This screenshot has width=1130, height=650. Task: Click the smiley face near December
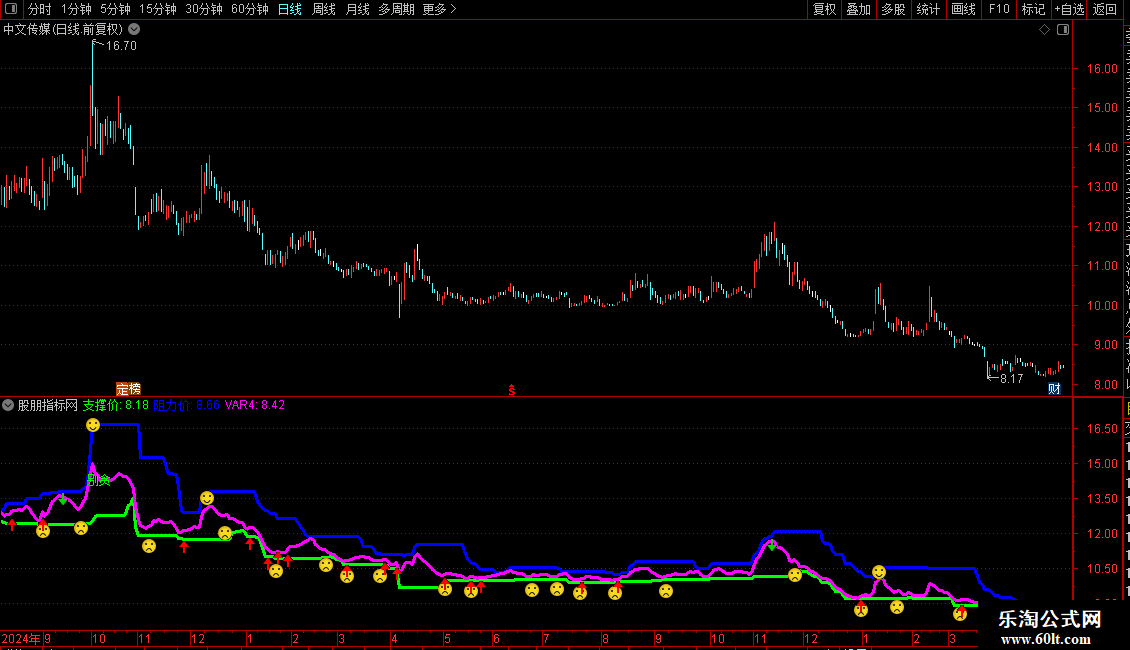pos(207,498)
